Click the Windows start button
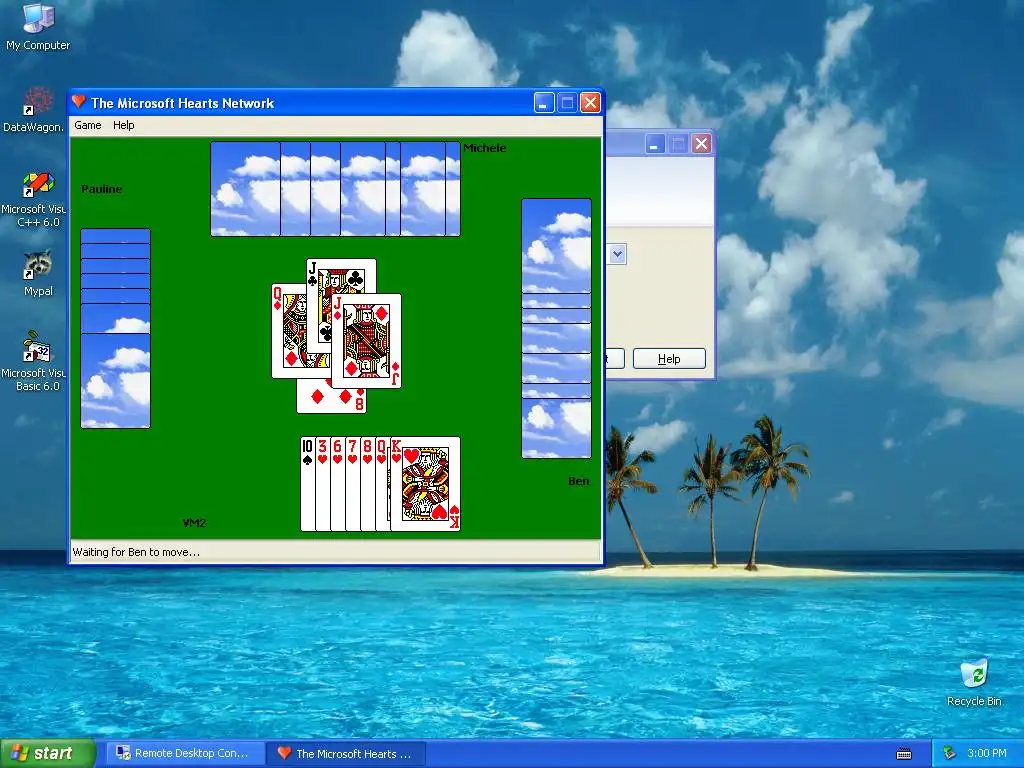 tap(47, 753)
